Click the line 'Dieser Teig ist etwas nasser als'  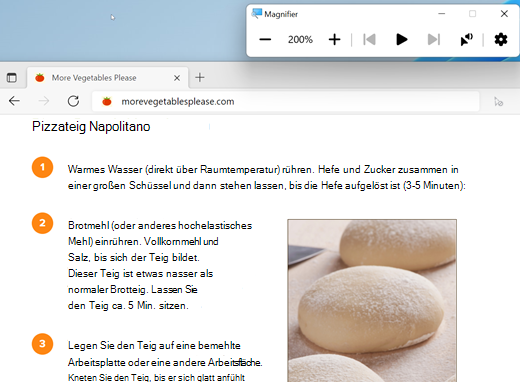[x=140, y=274]
